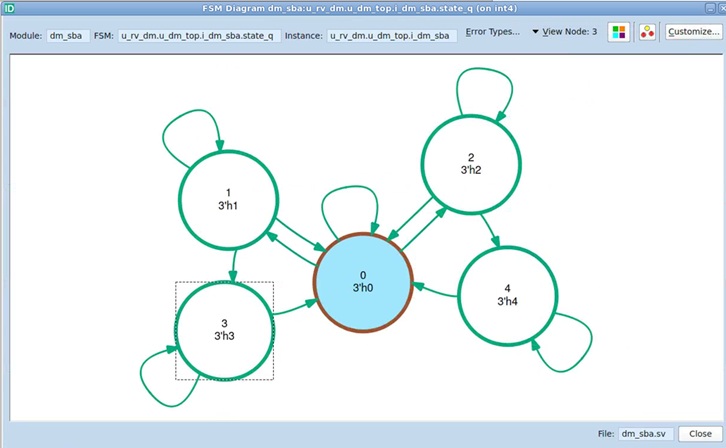
Task: Open the Error Types menu
Action: click(x=493, y=32)
